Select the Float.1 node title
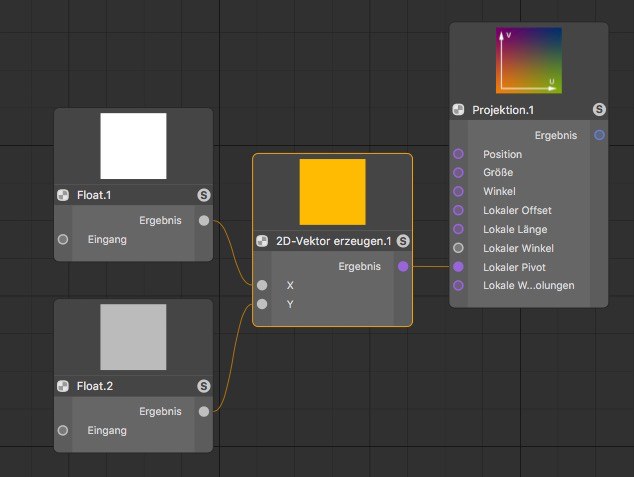634x477 pixels. point(94,195)
